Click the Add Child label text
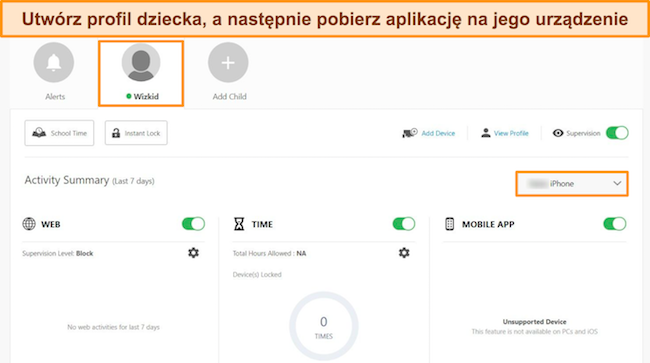The image size is (650, 363). pos(229,97)
